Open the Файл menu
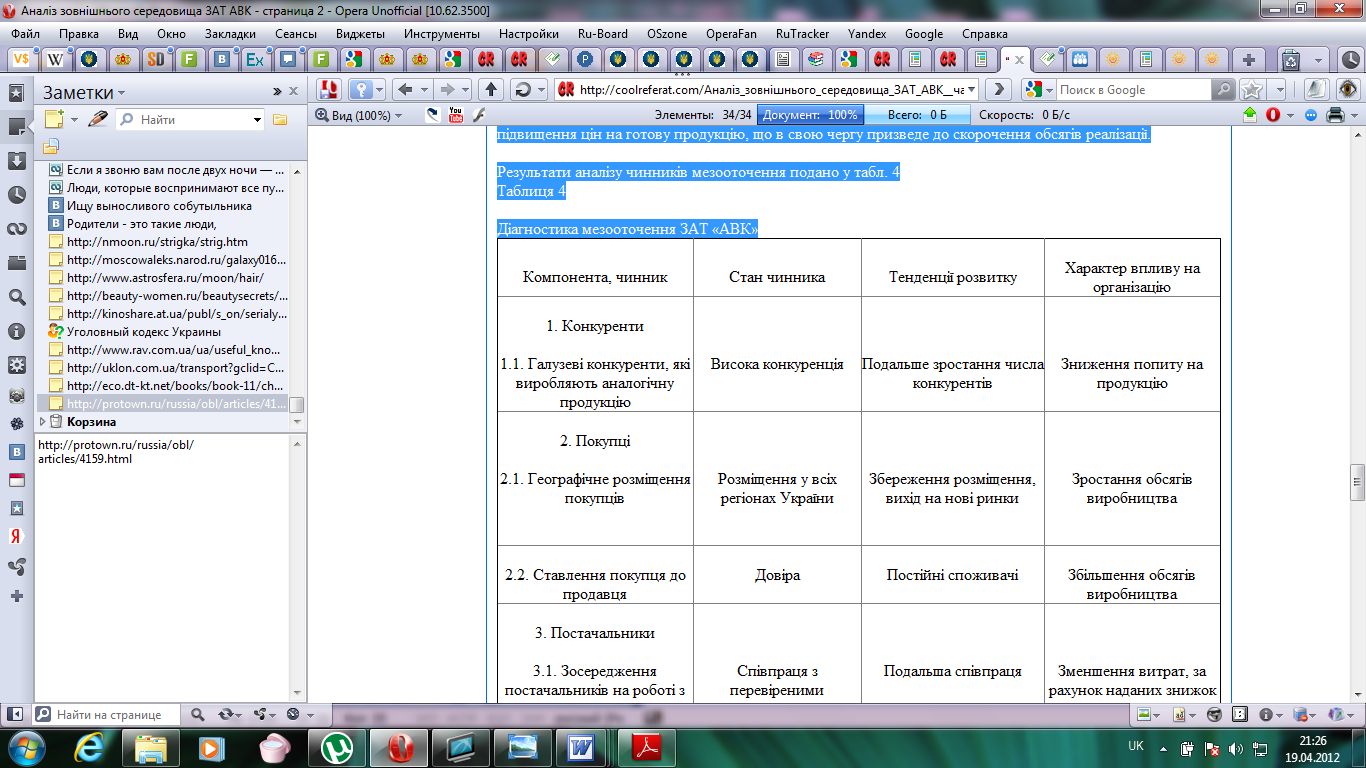 tap(27, 33)
